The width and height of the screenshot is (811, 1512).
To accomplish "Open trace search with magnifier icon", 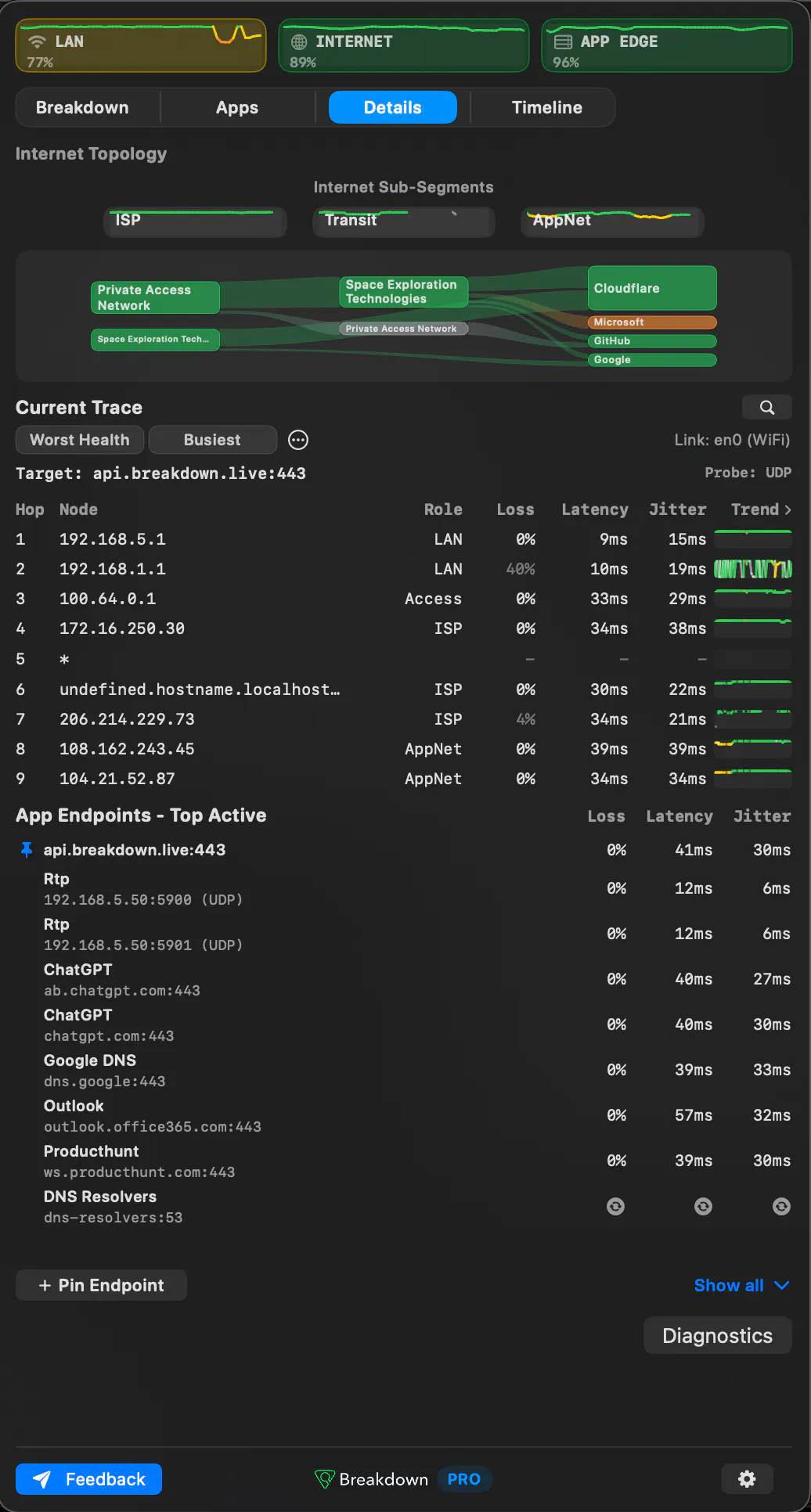I will point(767,407).
